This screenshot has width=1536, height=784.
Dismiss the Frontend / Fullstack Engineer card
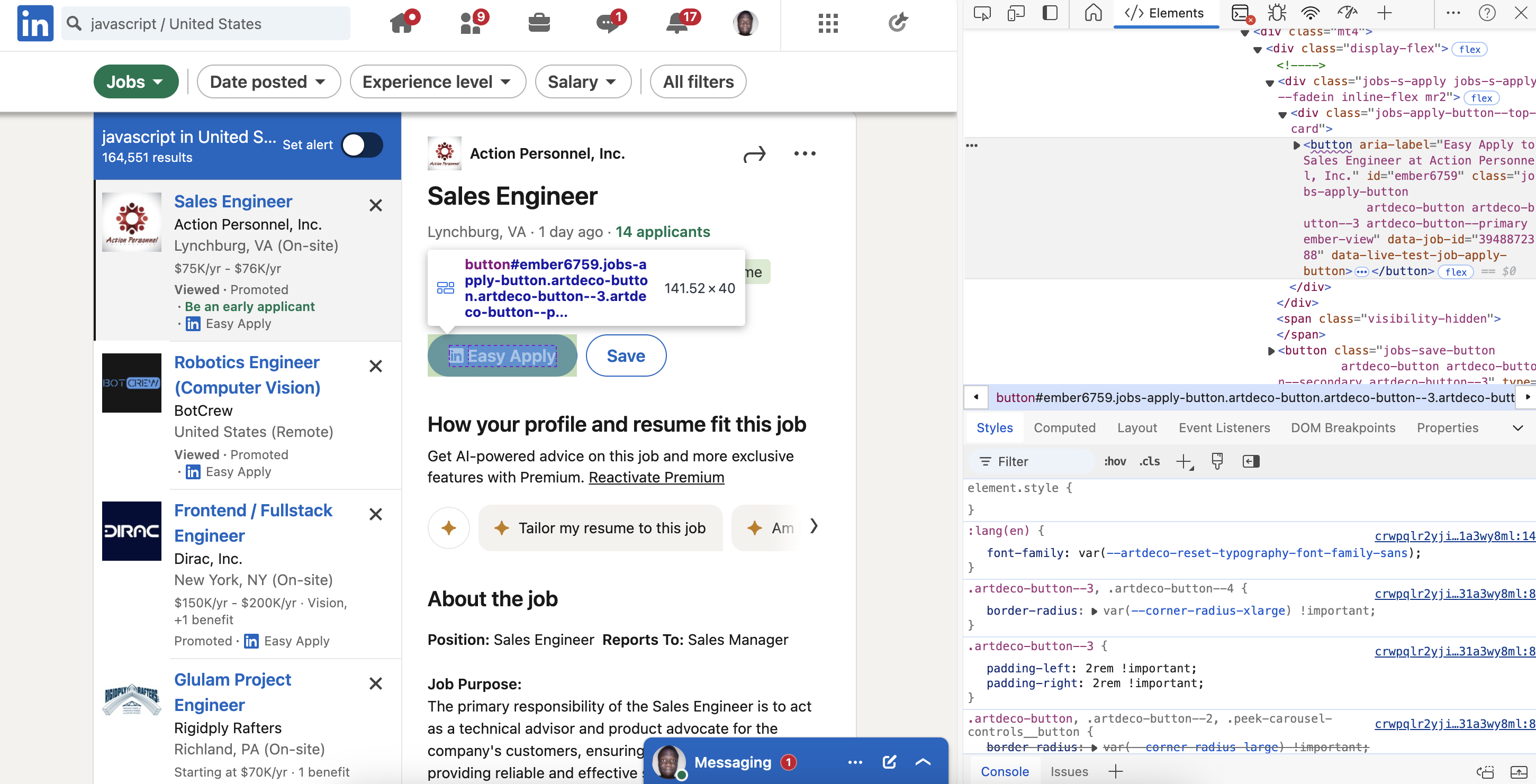coord(376,514)
